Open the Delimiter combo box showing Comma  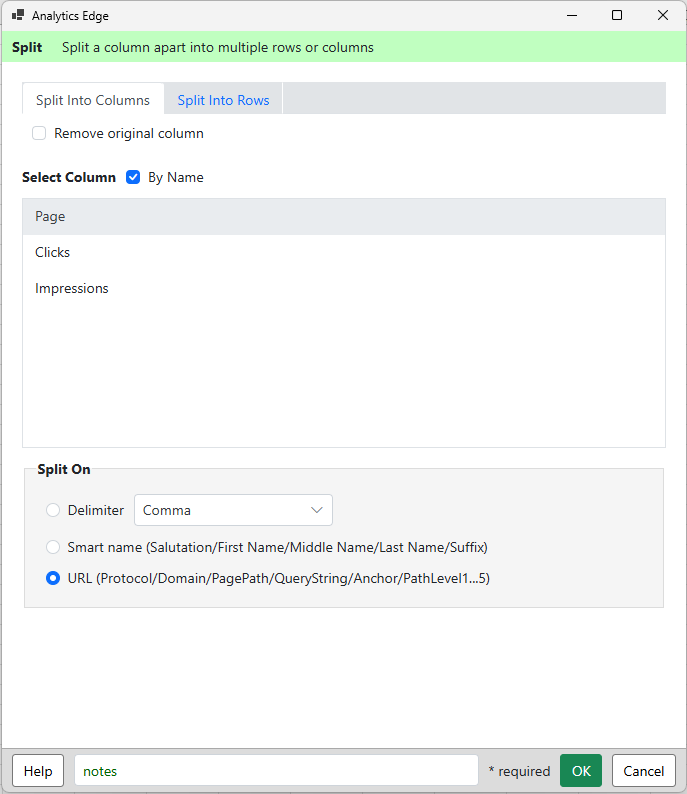point(233,510)
